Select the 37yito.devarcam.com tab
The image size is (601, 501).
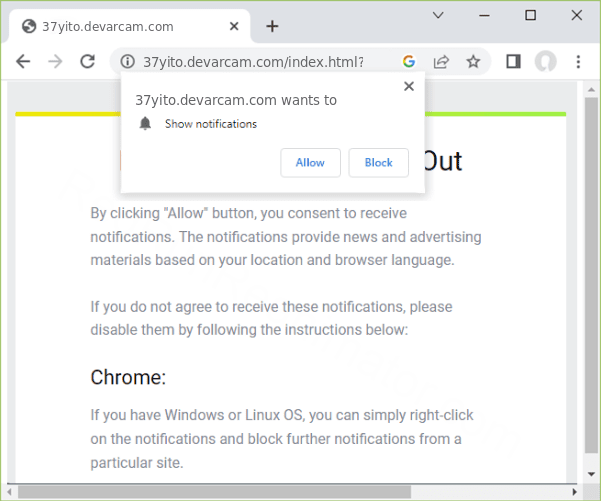click(110, 26)
